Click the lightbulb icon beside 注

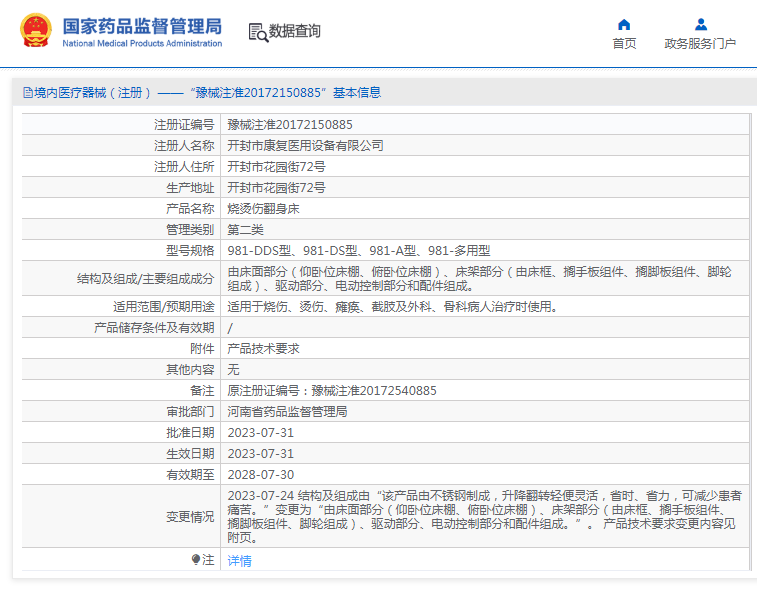click(x=196, y=560)
